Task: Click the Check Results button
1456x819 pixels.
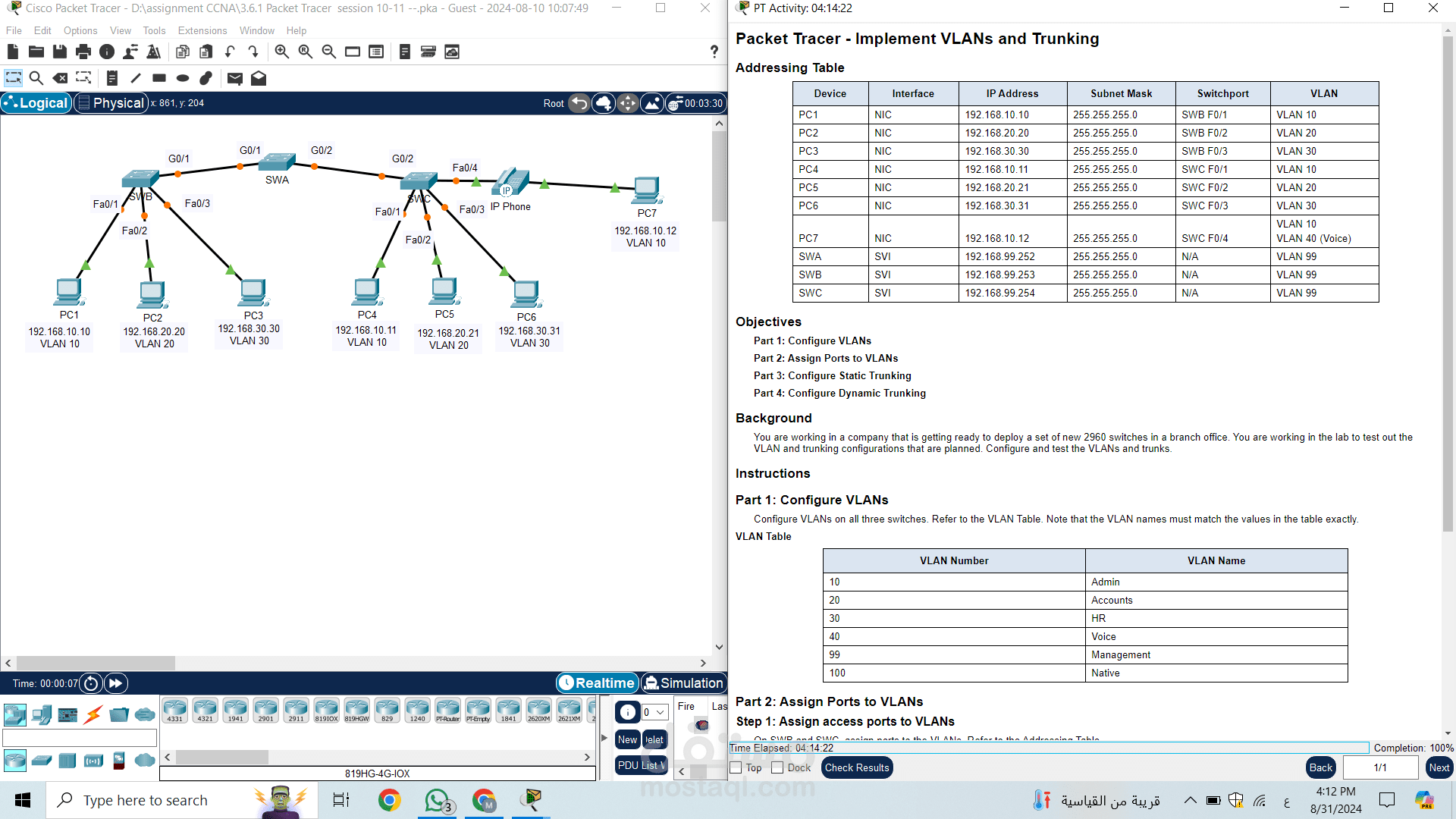Action: (x=856, y=767)
